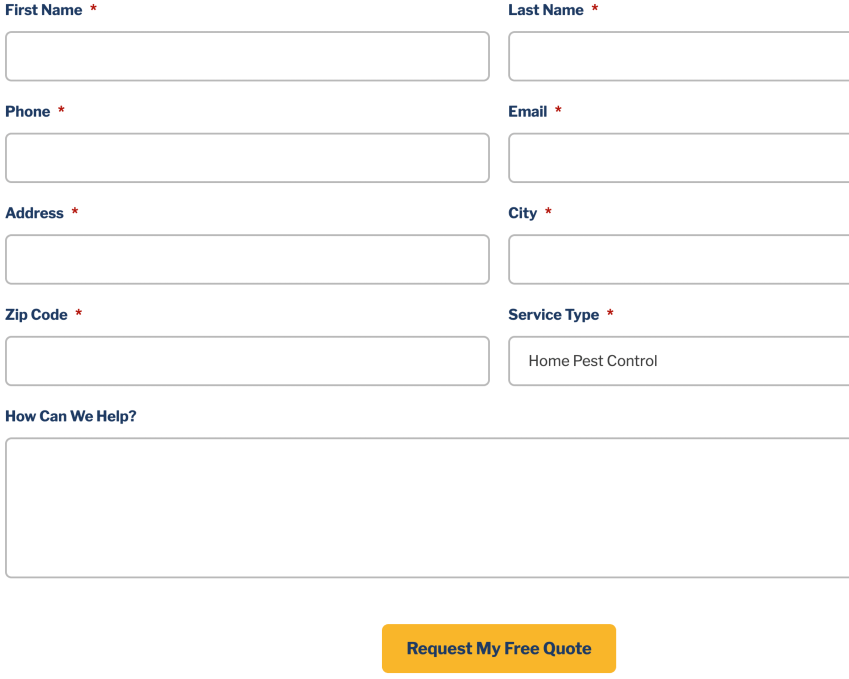Click the How Can We Help? label
Screen dimensions: 849x679
(71, 416)
